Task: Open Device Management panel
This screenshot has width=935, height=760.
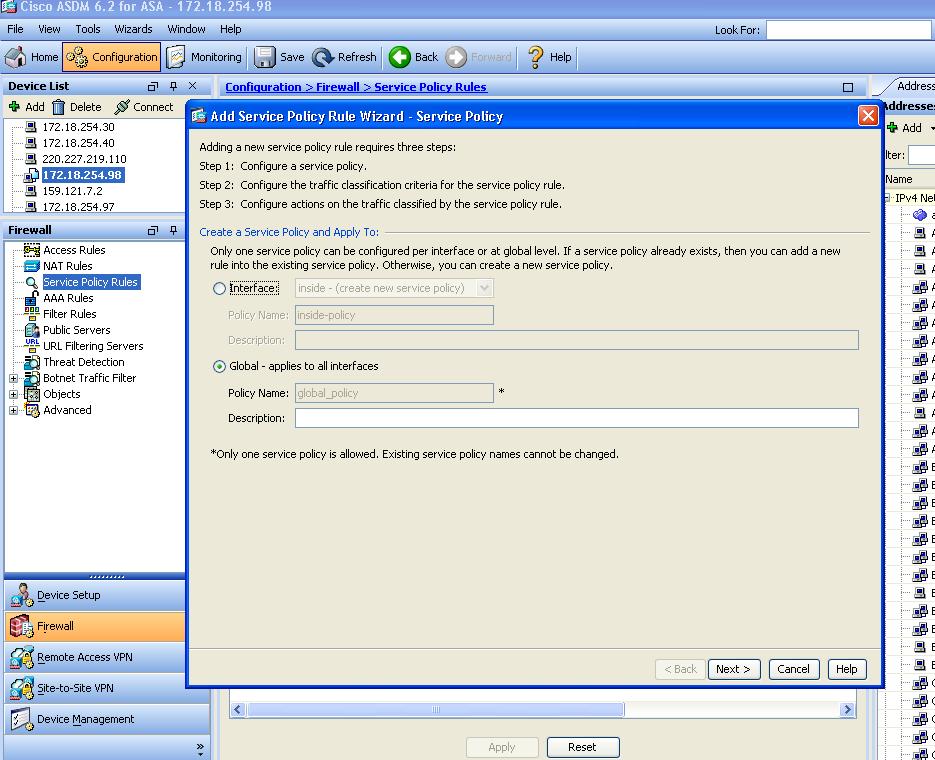Action: click(107, 719)
